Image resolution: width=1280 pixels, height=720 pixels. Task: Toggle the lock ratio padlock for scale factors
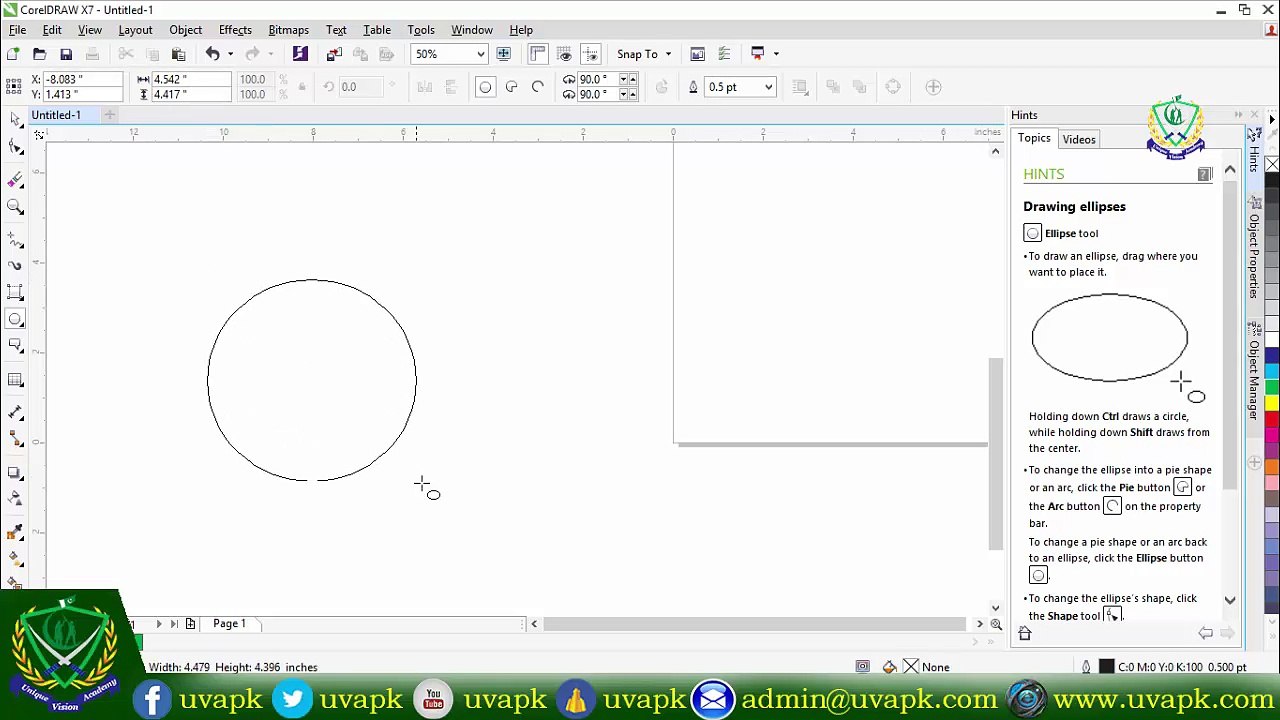point(302,87)
